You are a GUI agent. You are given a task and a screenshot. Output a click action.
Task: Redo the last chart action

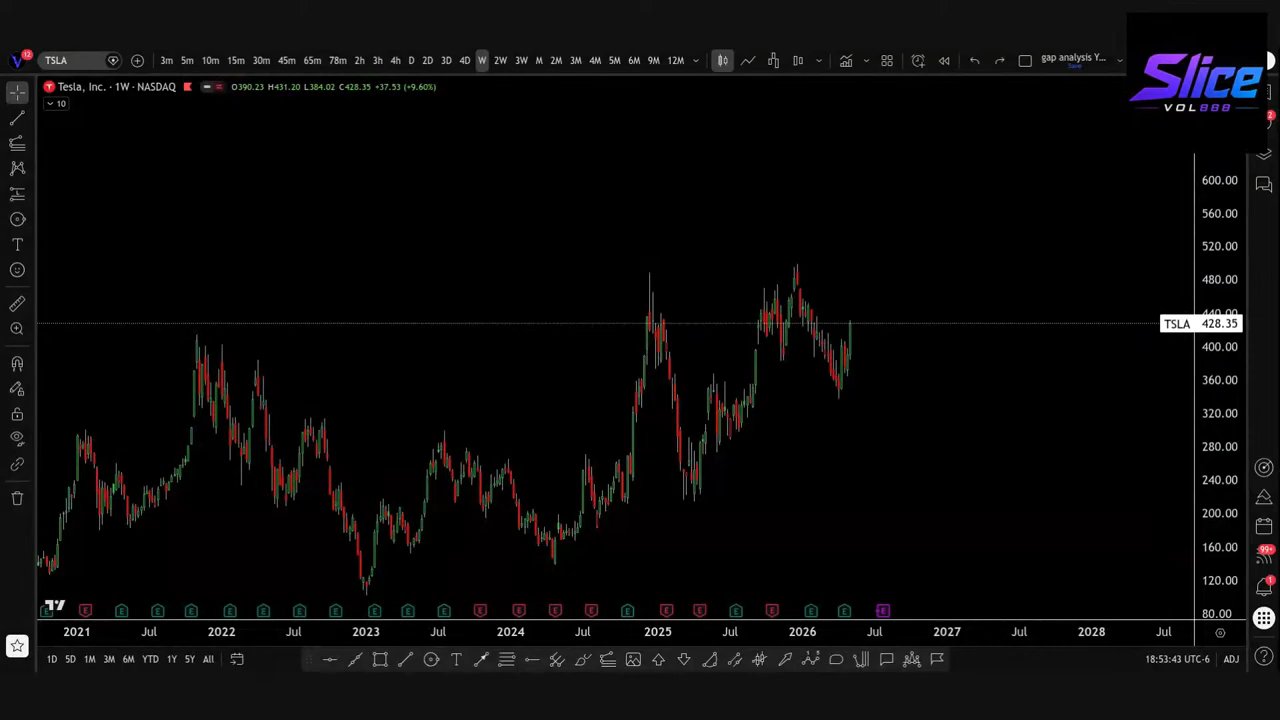coord(1000,61)
